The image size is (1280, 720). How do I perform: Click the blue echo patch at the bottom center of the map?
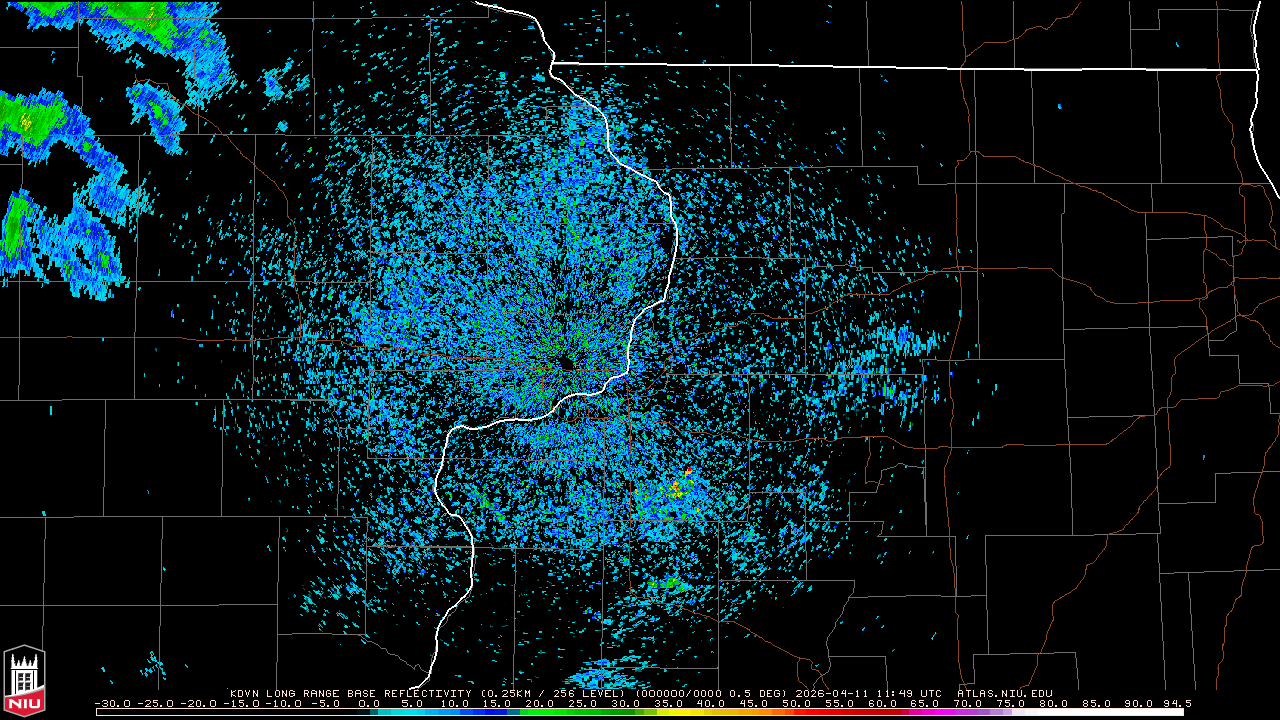coord(610,674)
